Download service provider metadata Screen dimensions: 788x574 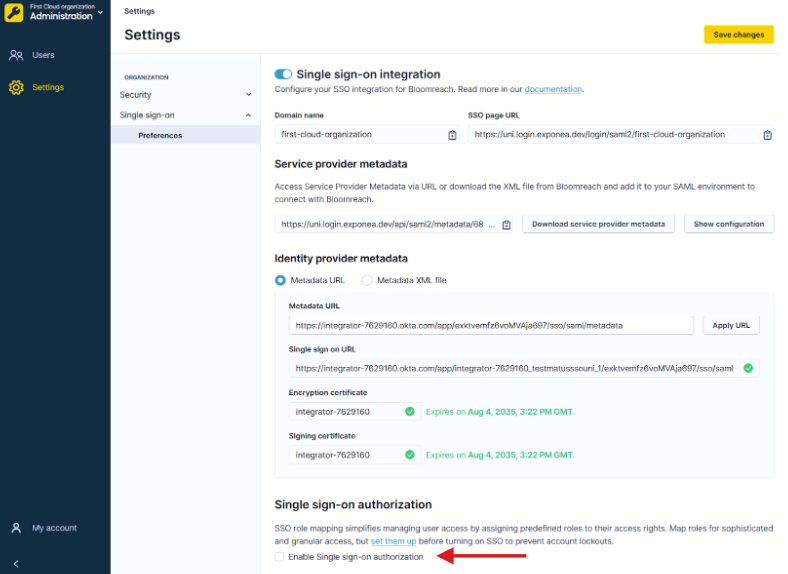tap(598, 224)
